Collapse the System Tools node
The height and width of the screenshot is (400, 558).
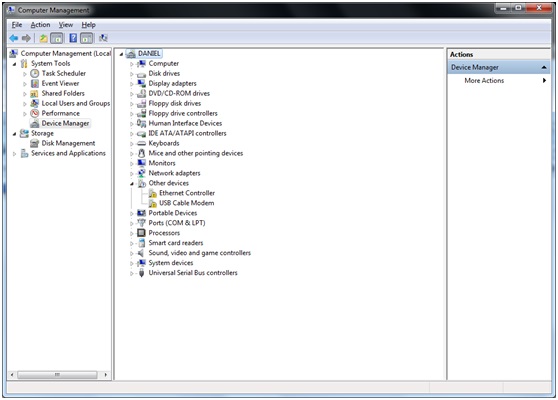(15, 64)
